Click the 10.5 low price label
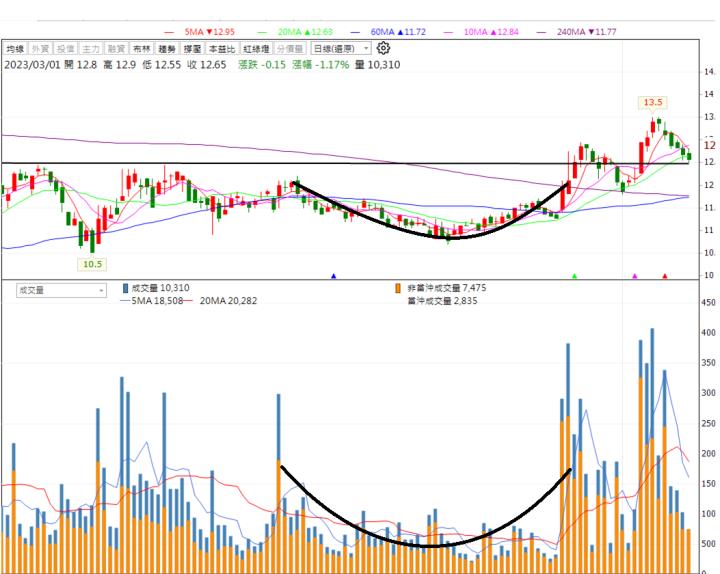 pyautogui.click(x=92, y=264)
